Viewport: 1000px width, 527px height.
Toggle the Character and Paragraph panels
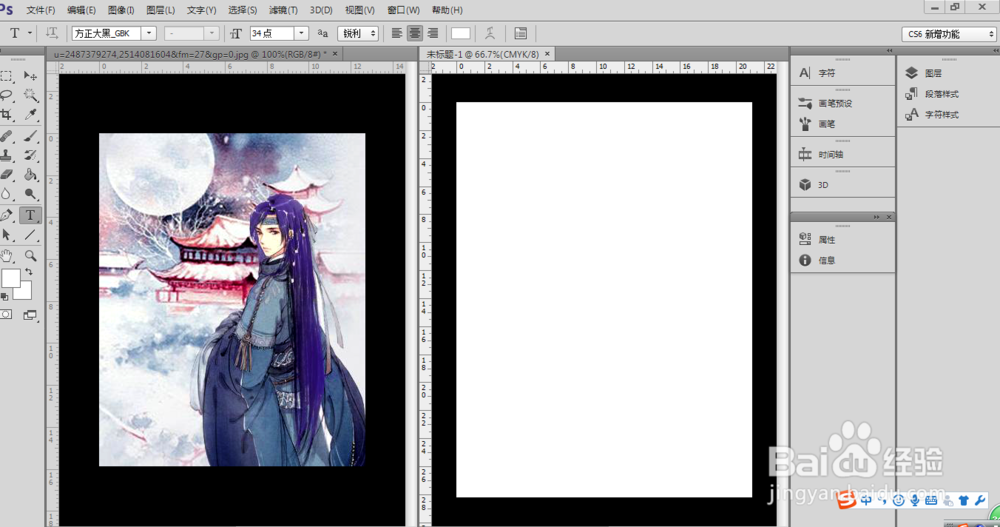pos(520,33)
